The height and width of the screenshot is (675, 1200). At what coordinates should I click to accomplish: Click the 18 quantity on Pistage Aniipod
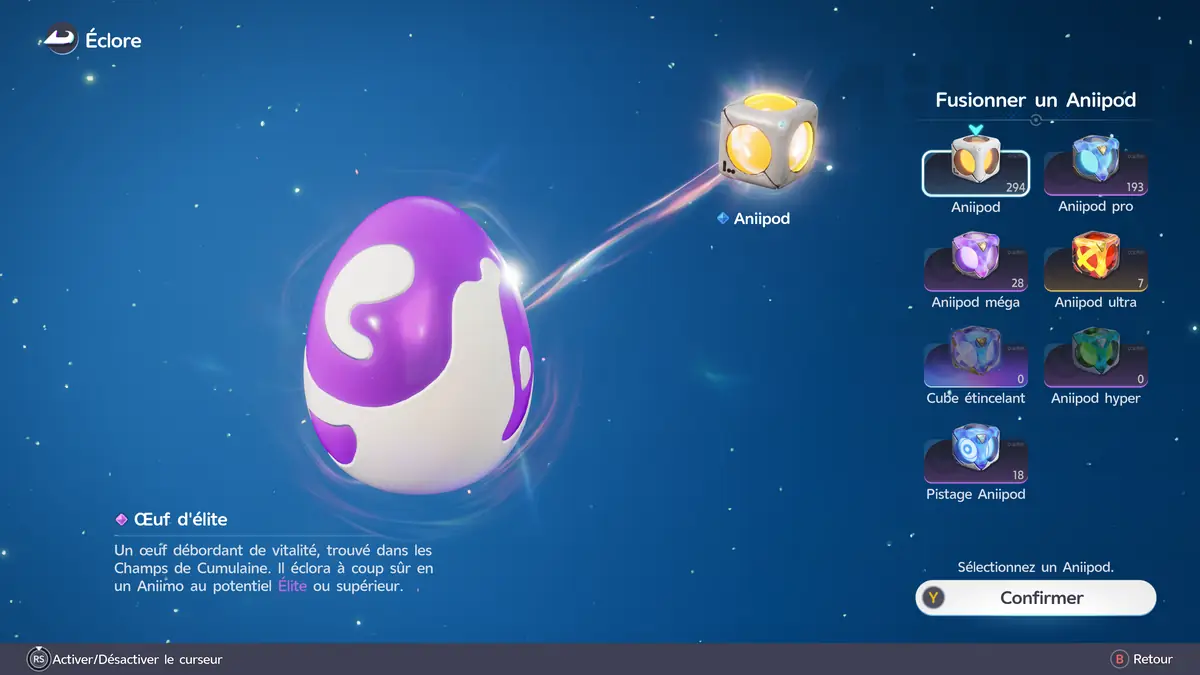(1017, 475)
